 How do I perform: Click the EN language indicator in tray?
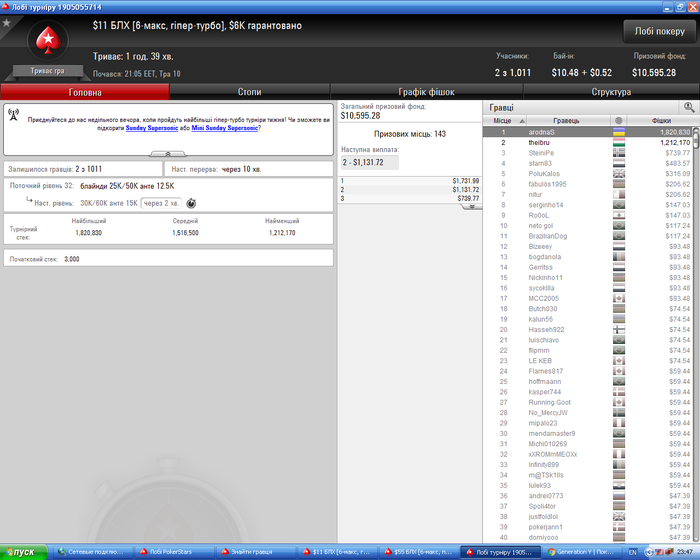[633, 552]
